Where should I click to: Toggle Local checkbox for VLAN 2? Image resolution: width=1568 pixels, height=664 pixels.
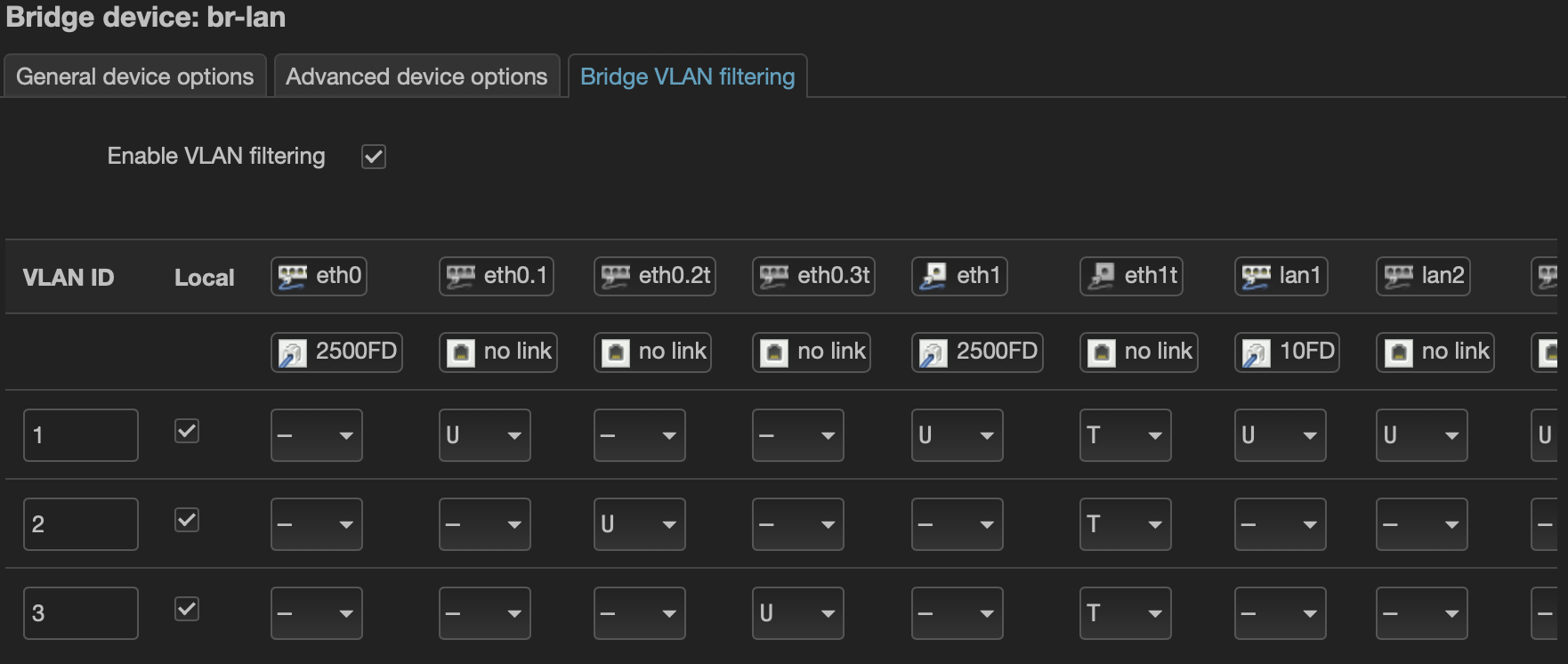pos(187,520)
